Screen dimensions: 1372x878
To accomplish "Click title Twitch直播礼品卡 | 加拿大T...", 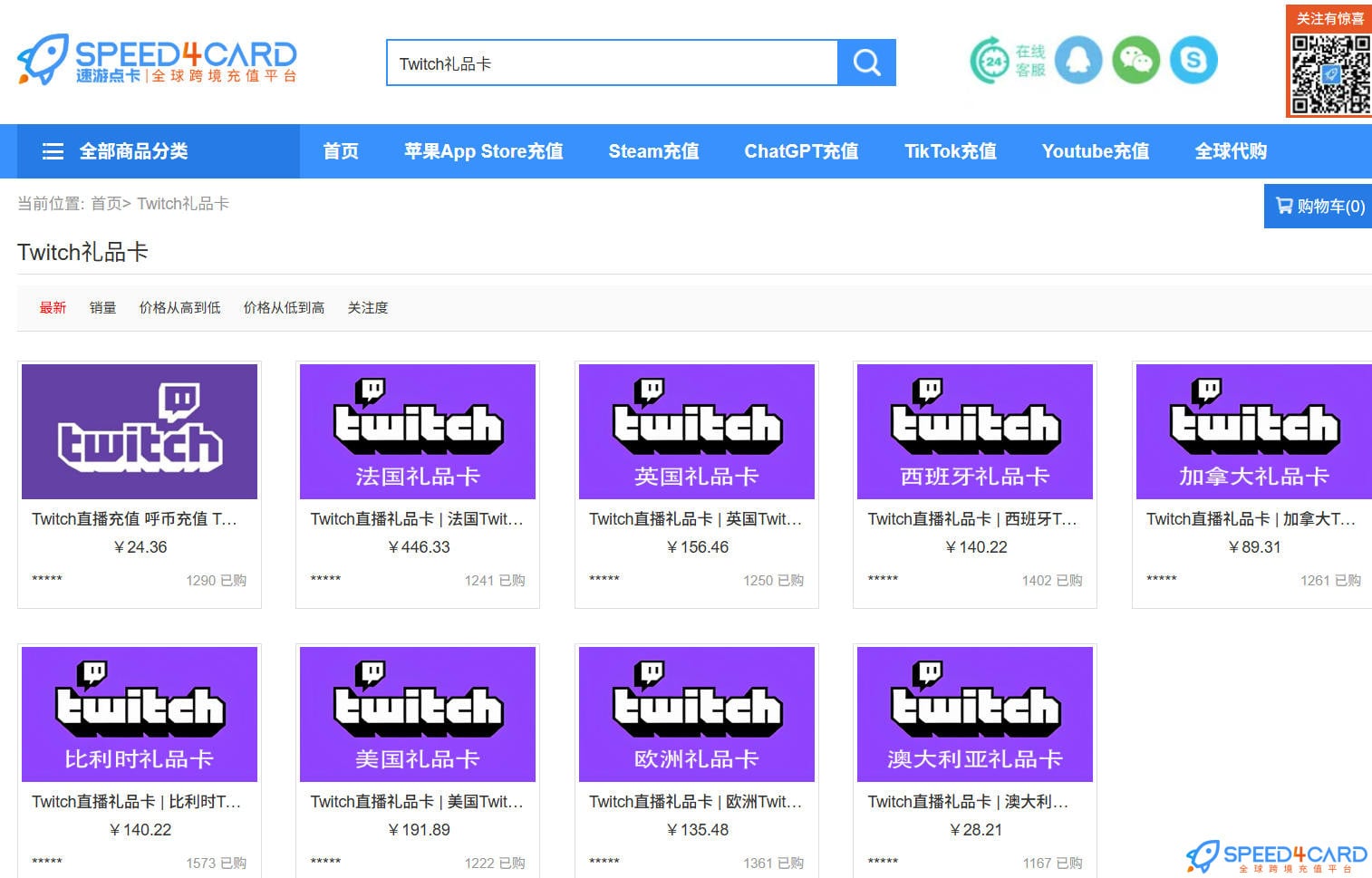I will coord(1251,519).
